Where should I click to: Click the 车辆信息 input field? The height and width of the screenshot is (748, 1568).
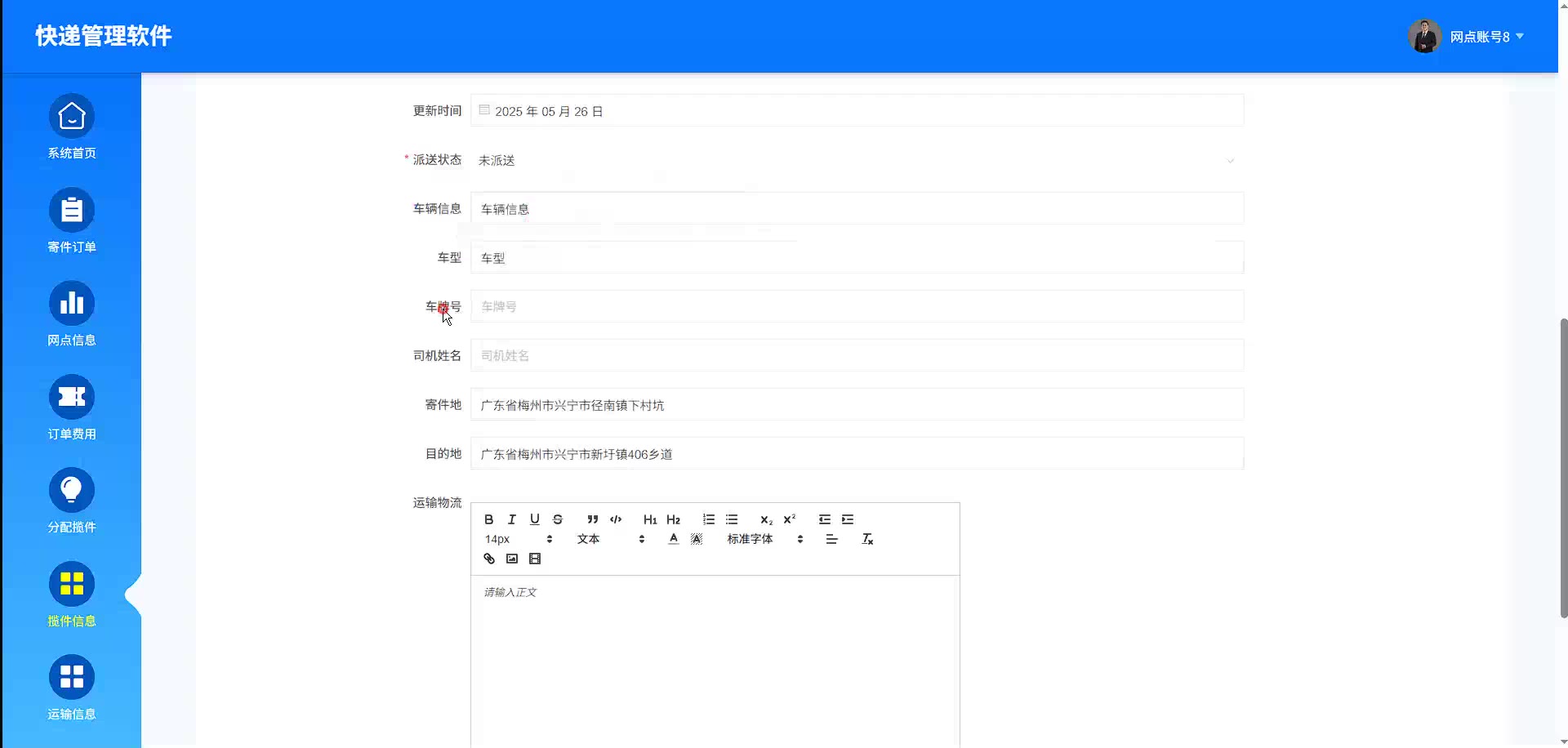click(857, 209)
